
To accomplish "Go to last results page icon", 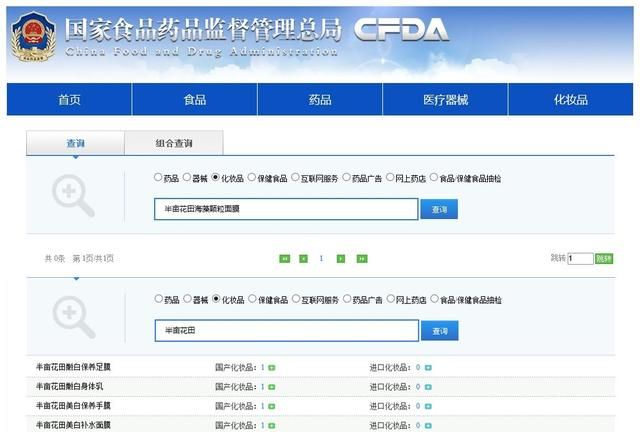I will coord(362,258).
